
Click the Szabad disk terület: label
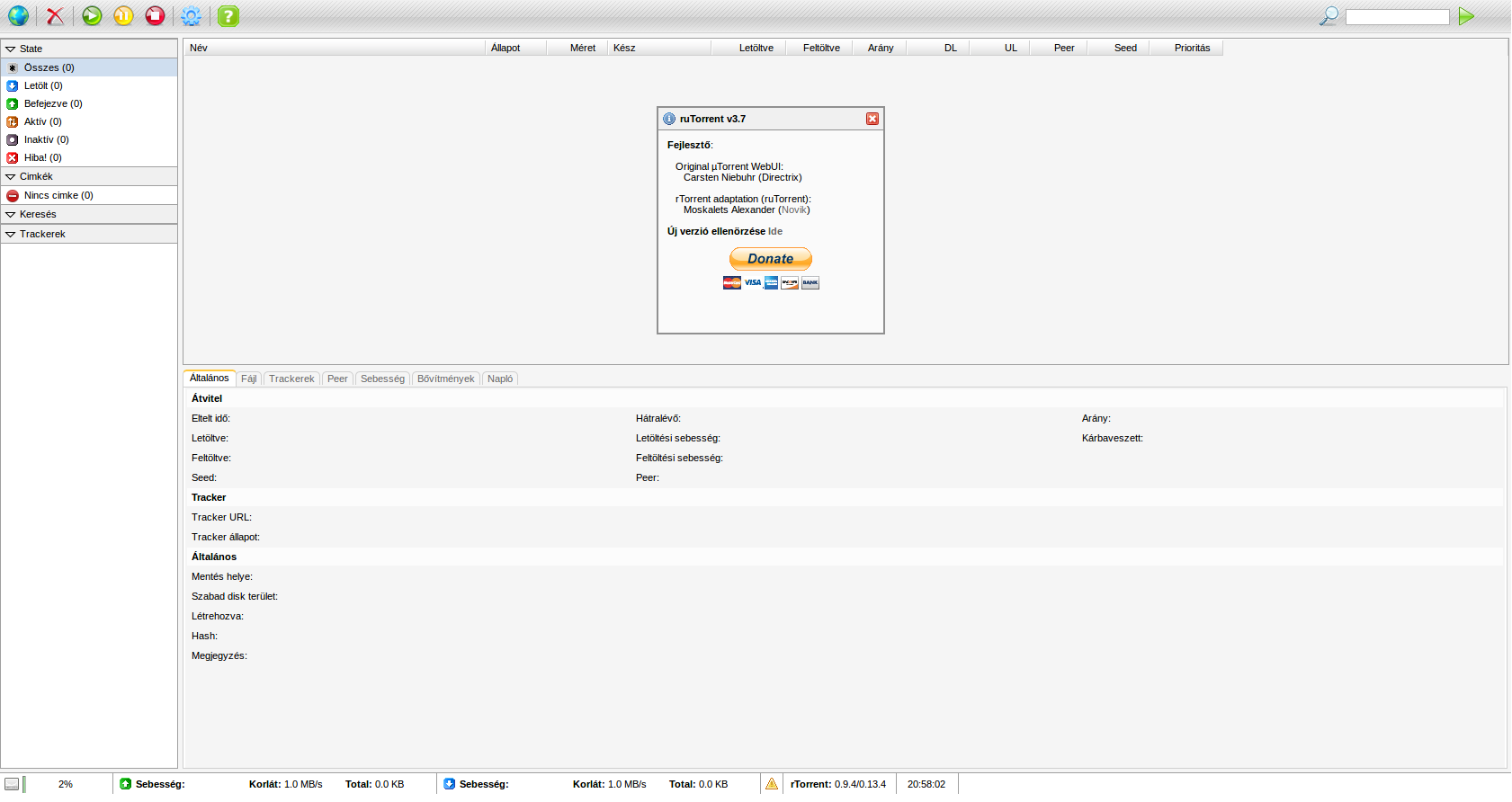[235, 596]
